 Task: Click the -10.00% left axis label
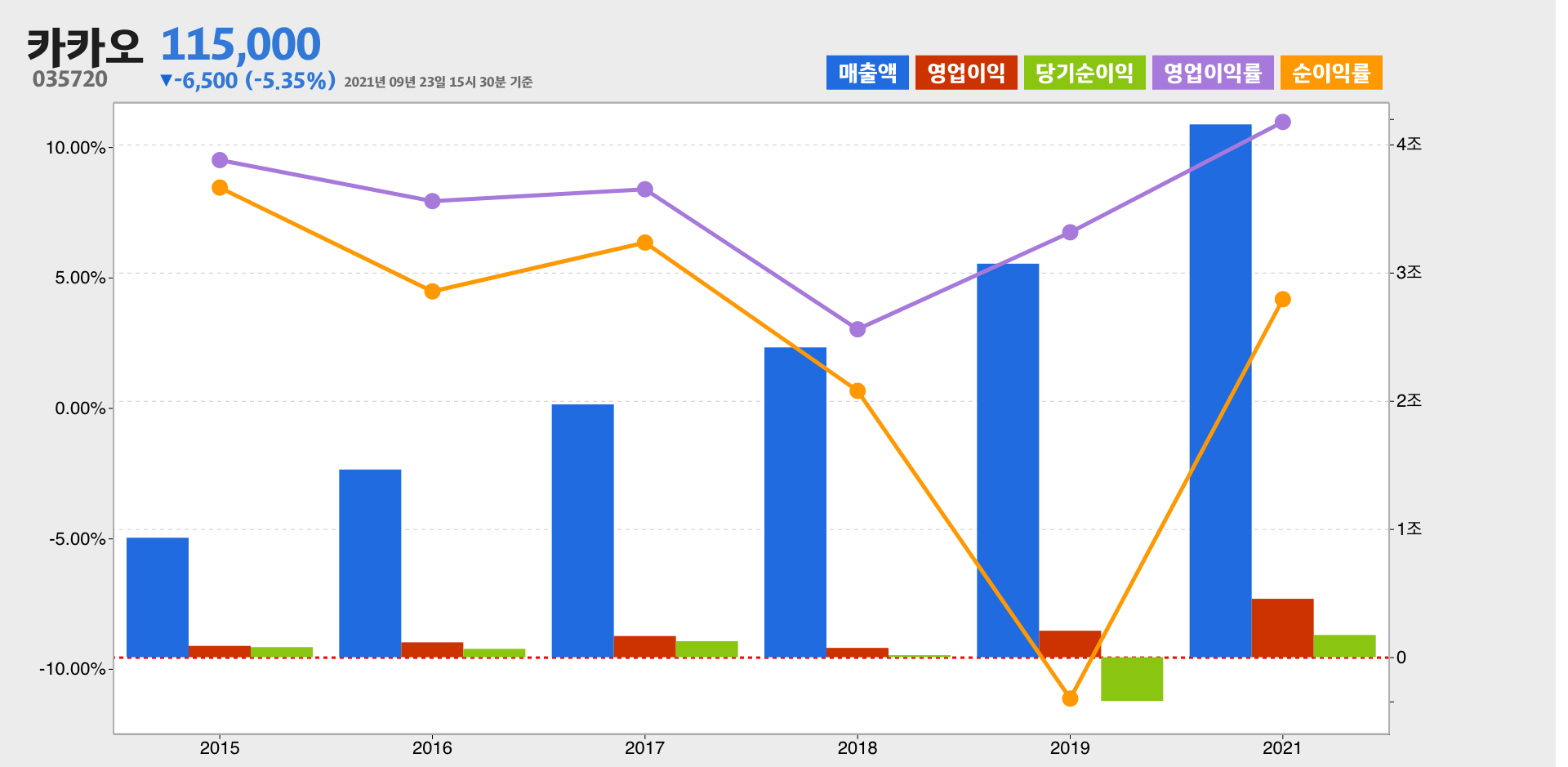point(73,669)
